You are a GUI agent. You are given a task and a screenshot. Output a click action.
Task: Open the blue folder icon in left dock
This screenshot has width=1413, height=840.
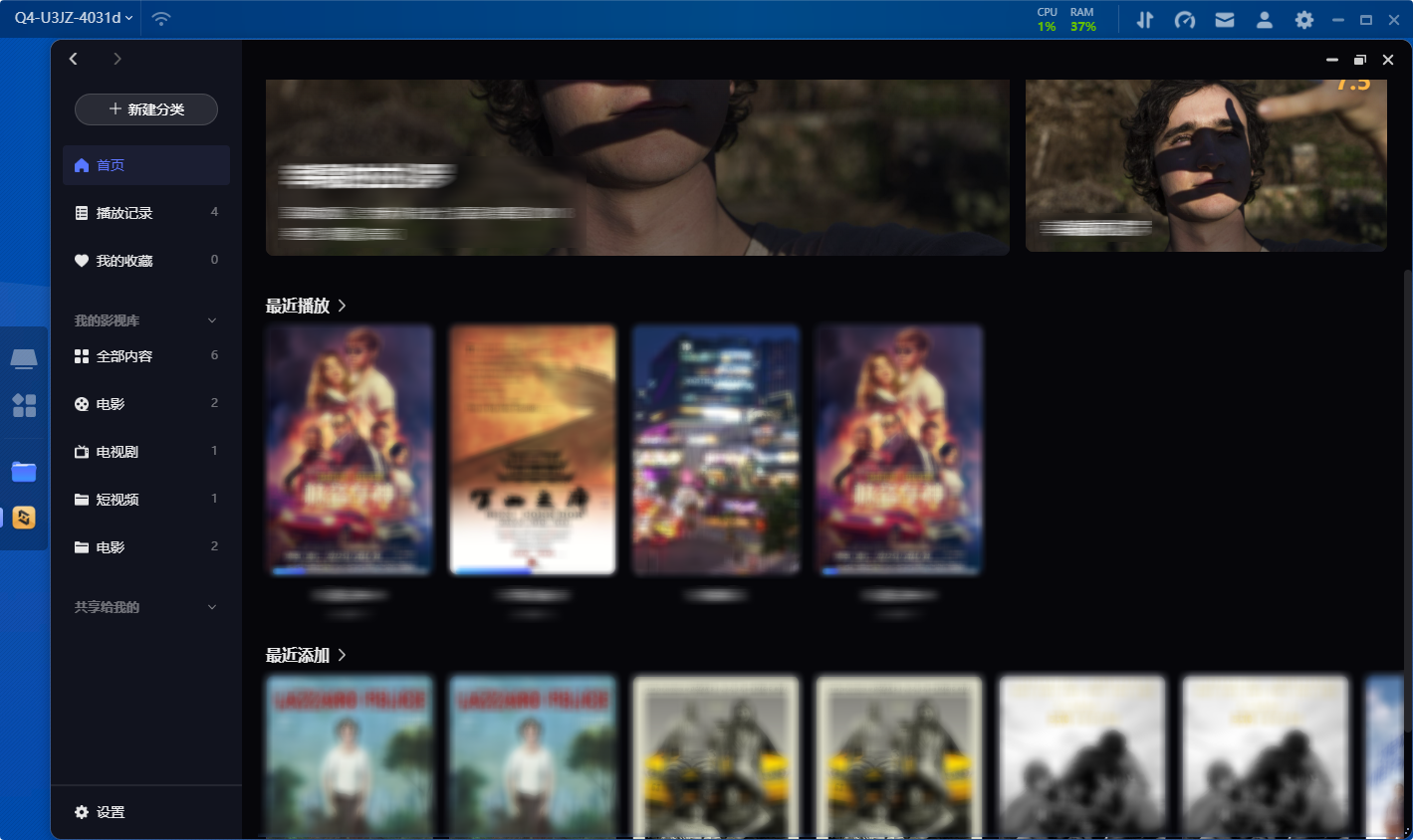(24, 472)
